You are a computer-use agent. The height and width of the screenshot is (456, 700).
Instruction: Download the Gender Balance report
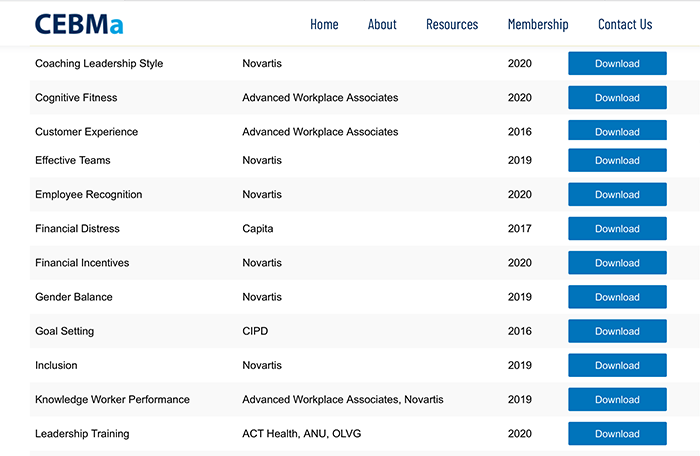[617, 297]
